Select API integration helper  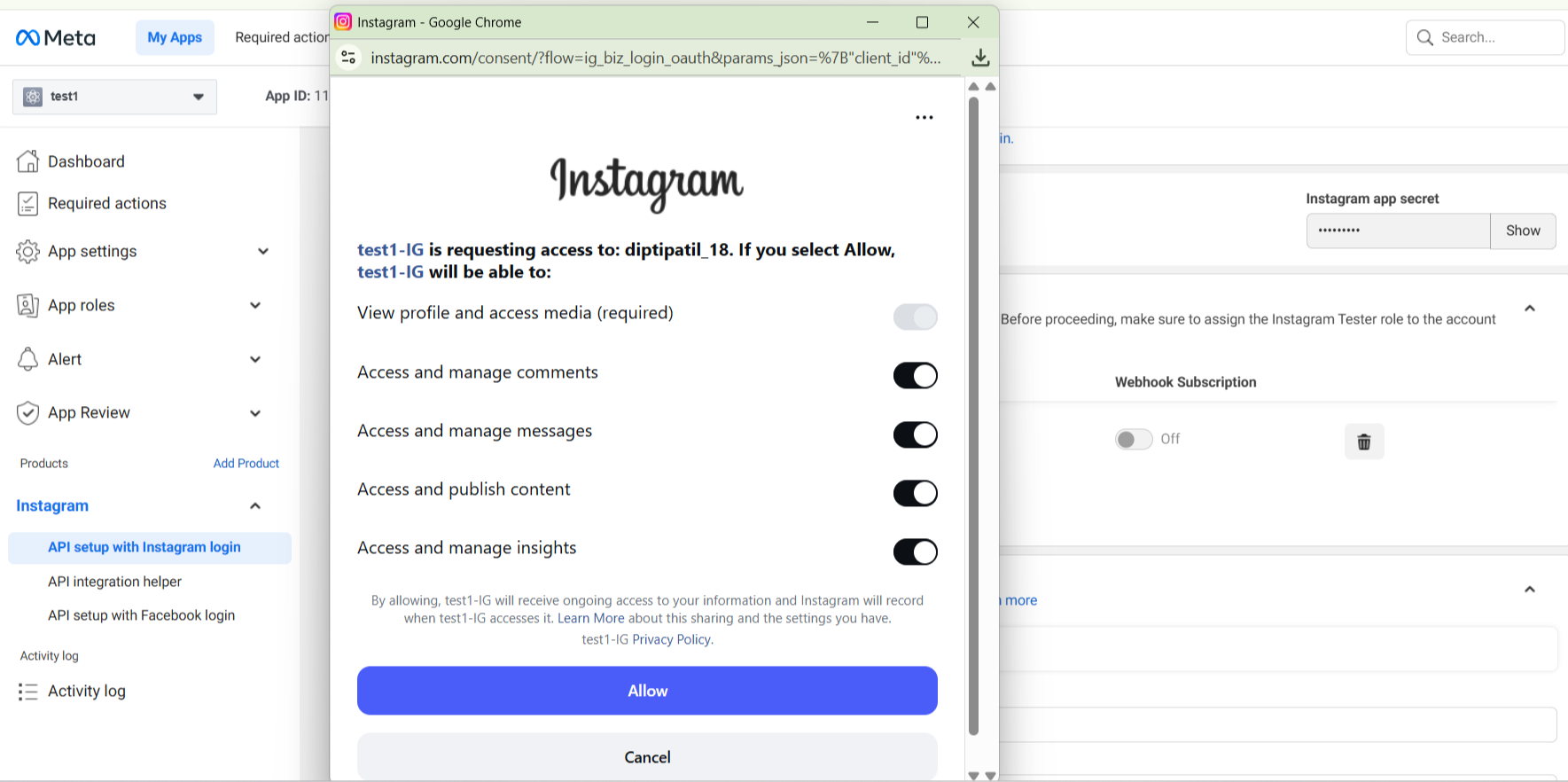point(114,582)
